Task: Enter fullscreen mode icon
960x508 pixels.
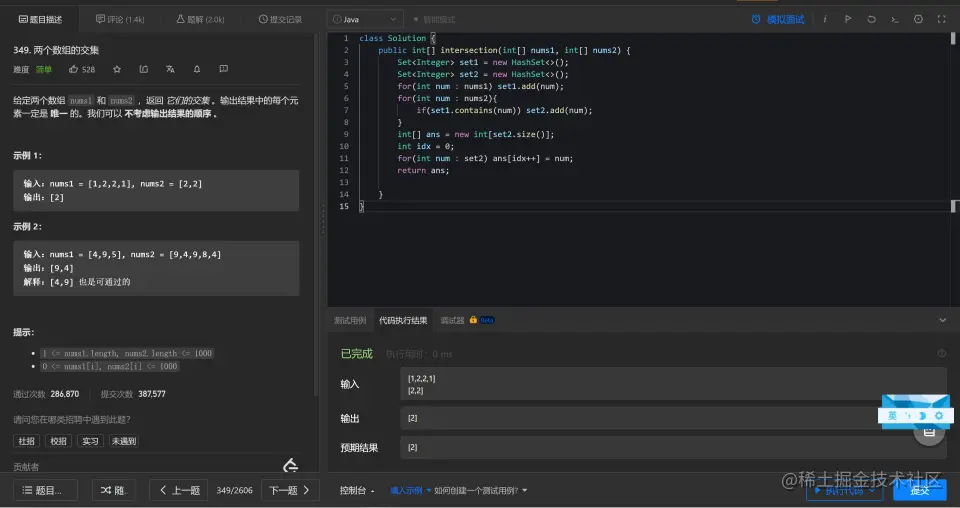Action: (942, 20)
